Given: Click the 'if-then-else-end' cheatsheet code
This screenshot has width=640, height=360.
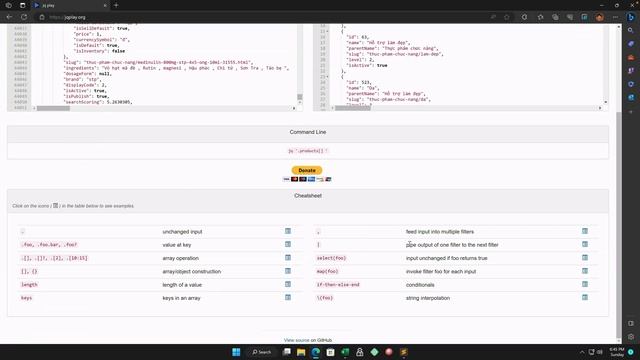Looking at the screenshot, I should [x=338, y=284].
